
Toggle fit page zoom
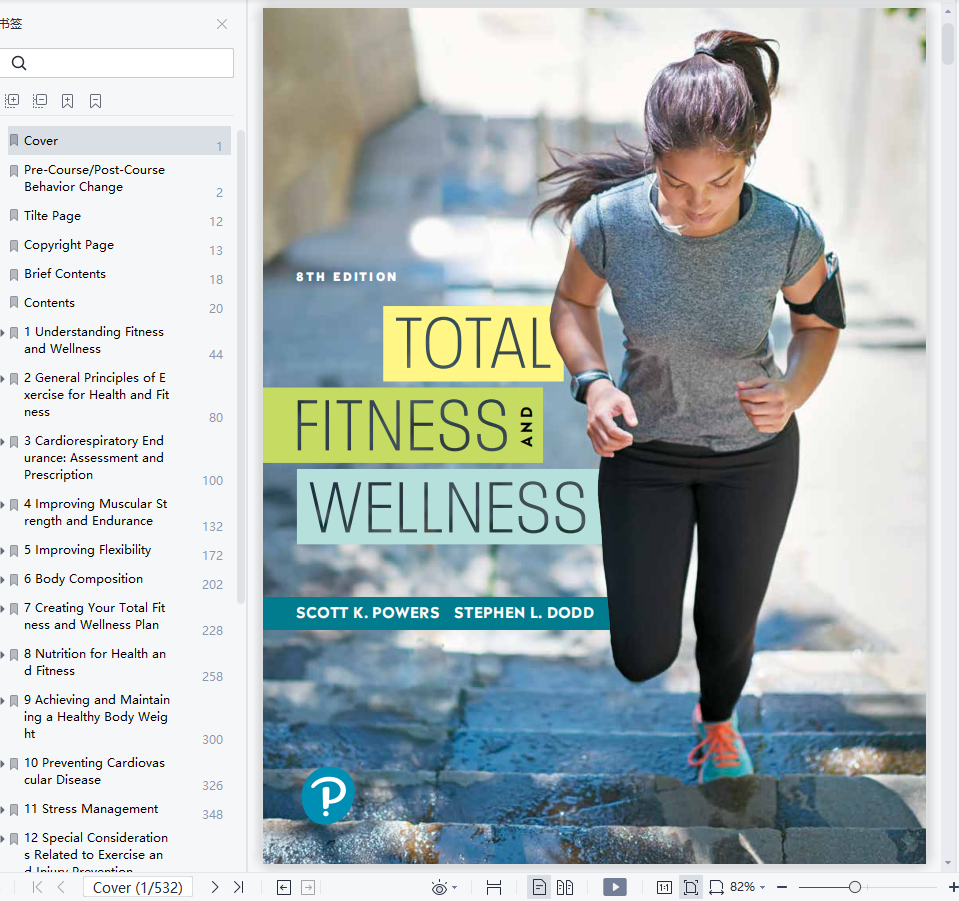pos(691,888)
